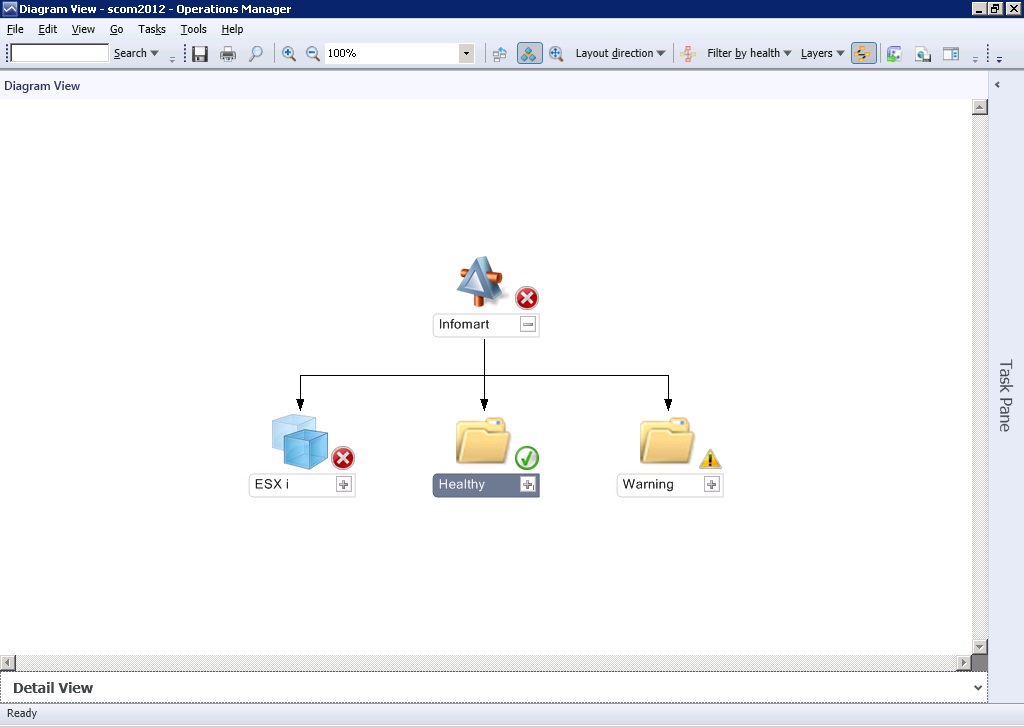This screenshot has height=728, width=1024.
Task: Click the red critical badge on Infomart
Action: (527, 298)
